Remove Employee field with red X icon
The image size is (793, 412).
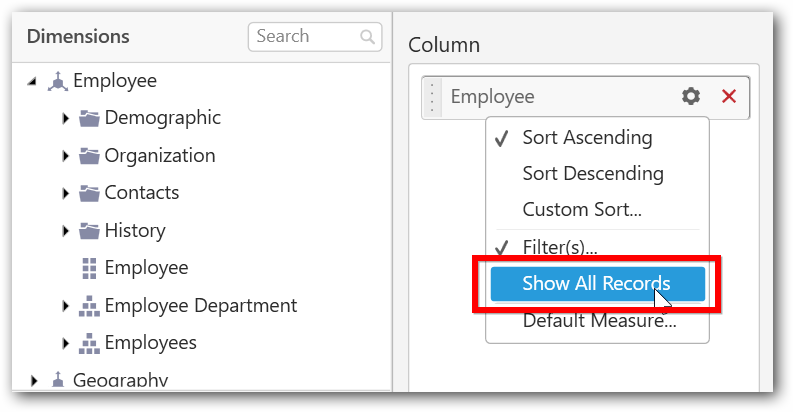pyautogui.click(x=729, y=96)
